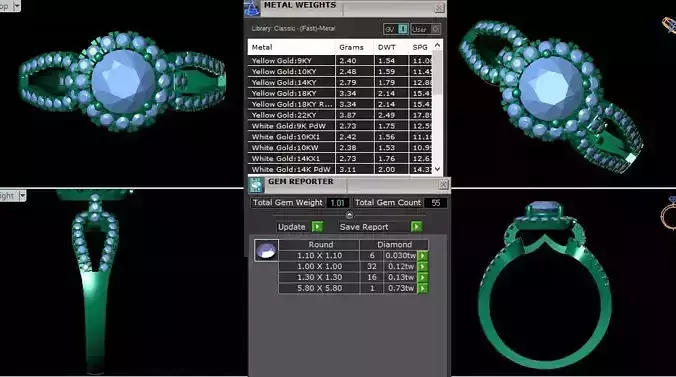Click the gem count cell 32
The width and height of the screenshot is (676, 377).
coord(372,267)
